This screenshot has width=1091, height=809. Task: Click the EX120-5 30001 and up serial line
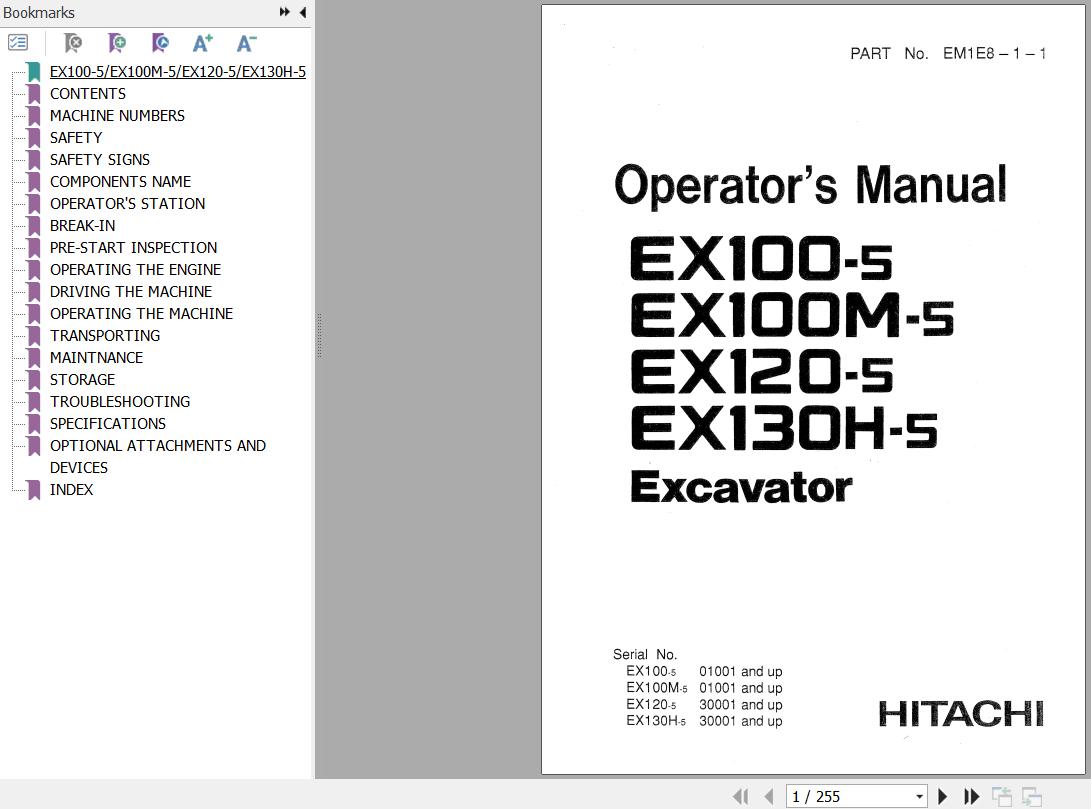click(x=704, y=705)
